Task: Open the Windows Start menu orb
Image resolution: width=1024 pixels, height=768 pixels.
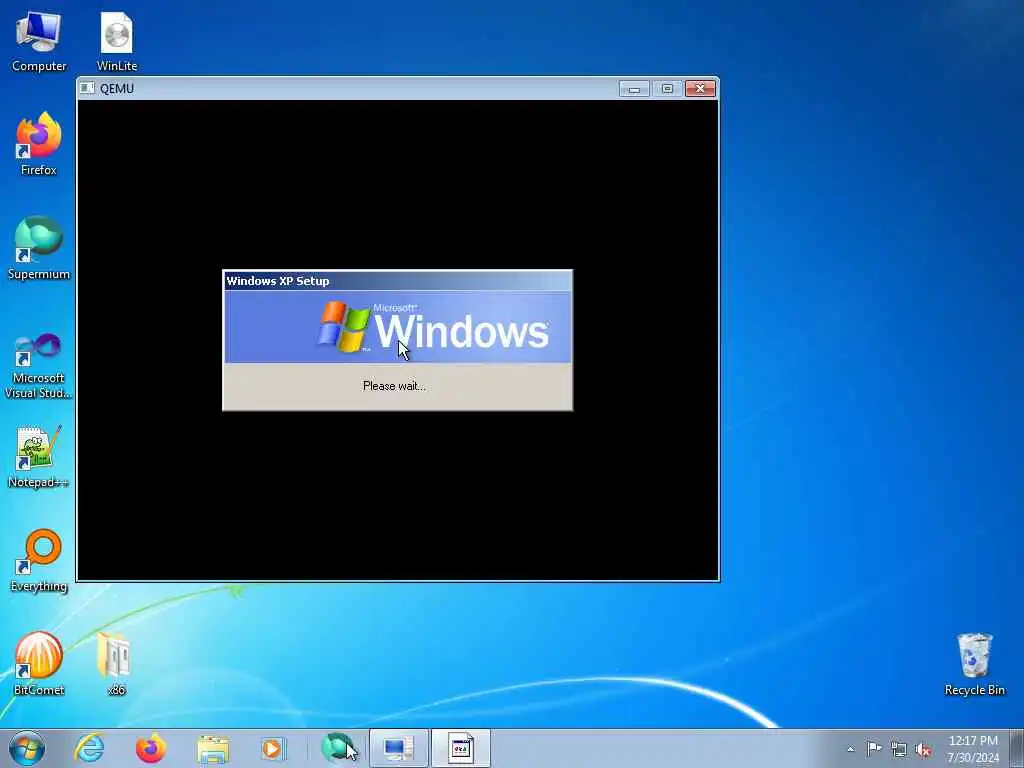Action: point(27,748)
